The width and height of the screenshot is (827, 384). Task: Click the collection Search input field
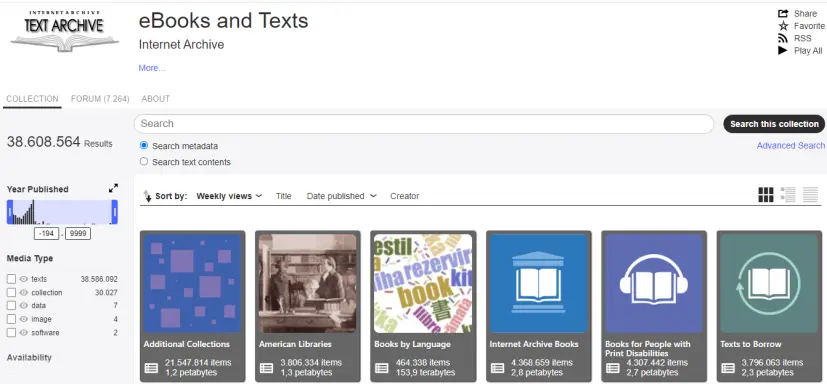point(424,124)
